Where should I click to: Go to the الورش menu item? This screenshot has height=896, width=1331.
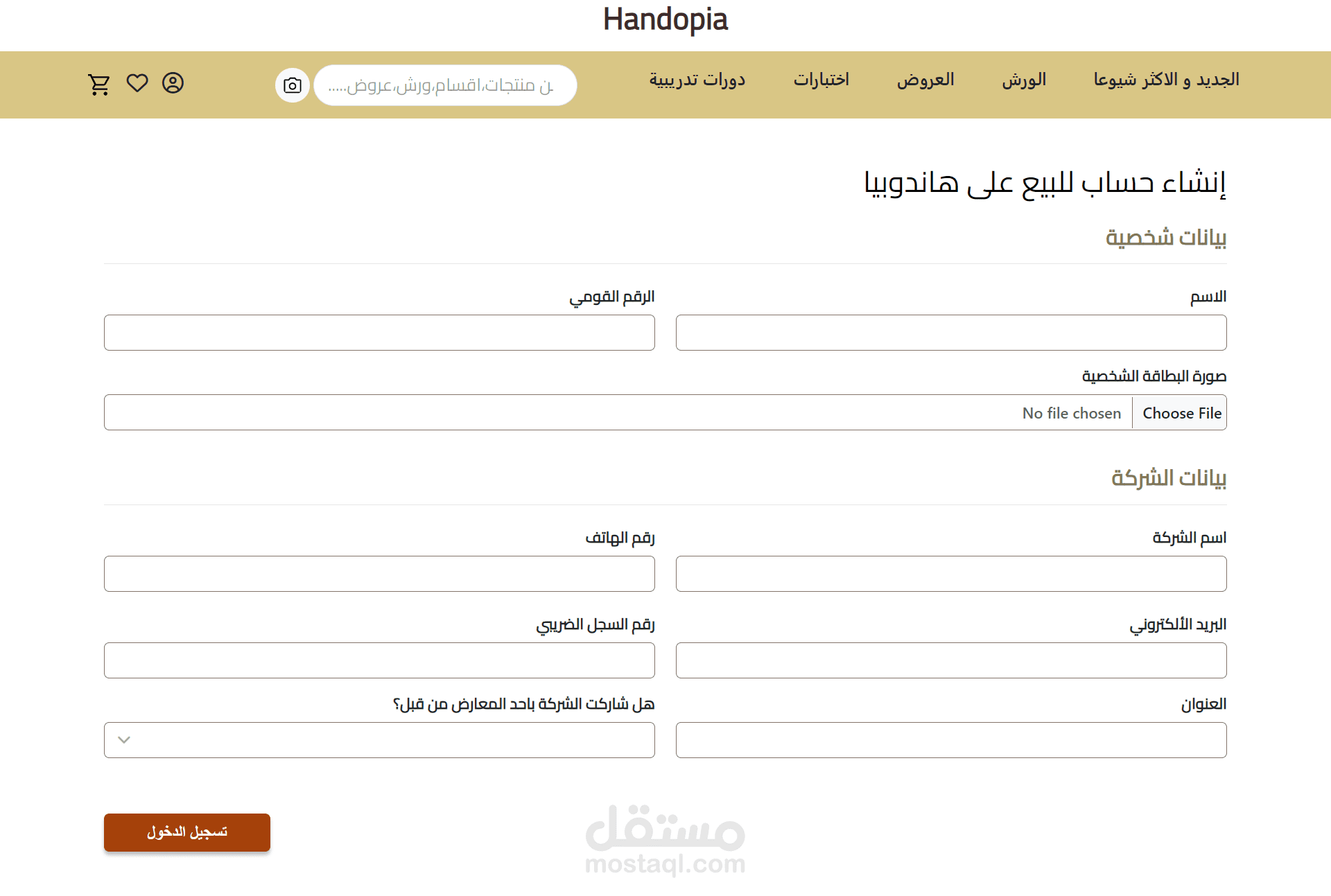(x=1023, y=80)
